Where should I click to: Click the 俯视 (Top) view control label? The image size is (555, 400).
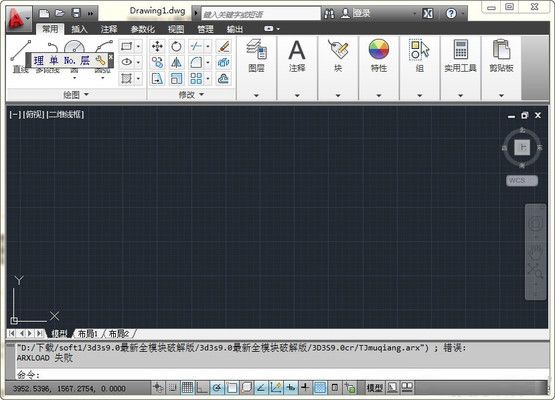click(x=34, y=114)
